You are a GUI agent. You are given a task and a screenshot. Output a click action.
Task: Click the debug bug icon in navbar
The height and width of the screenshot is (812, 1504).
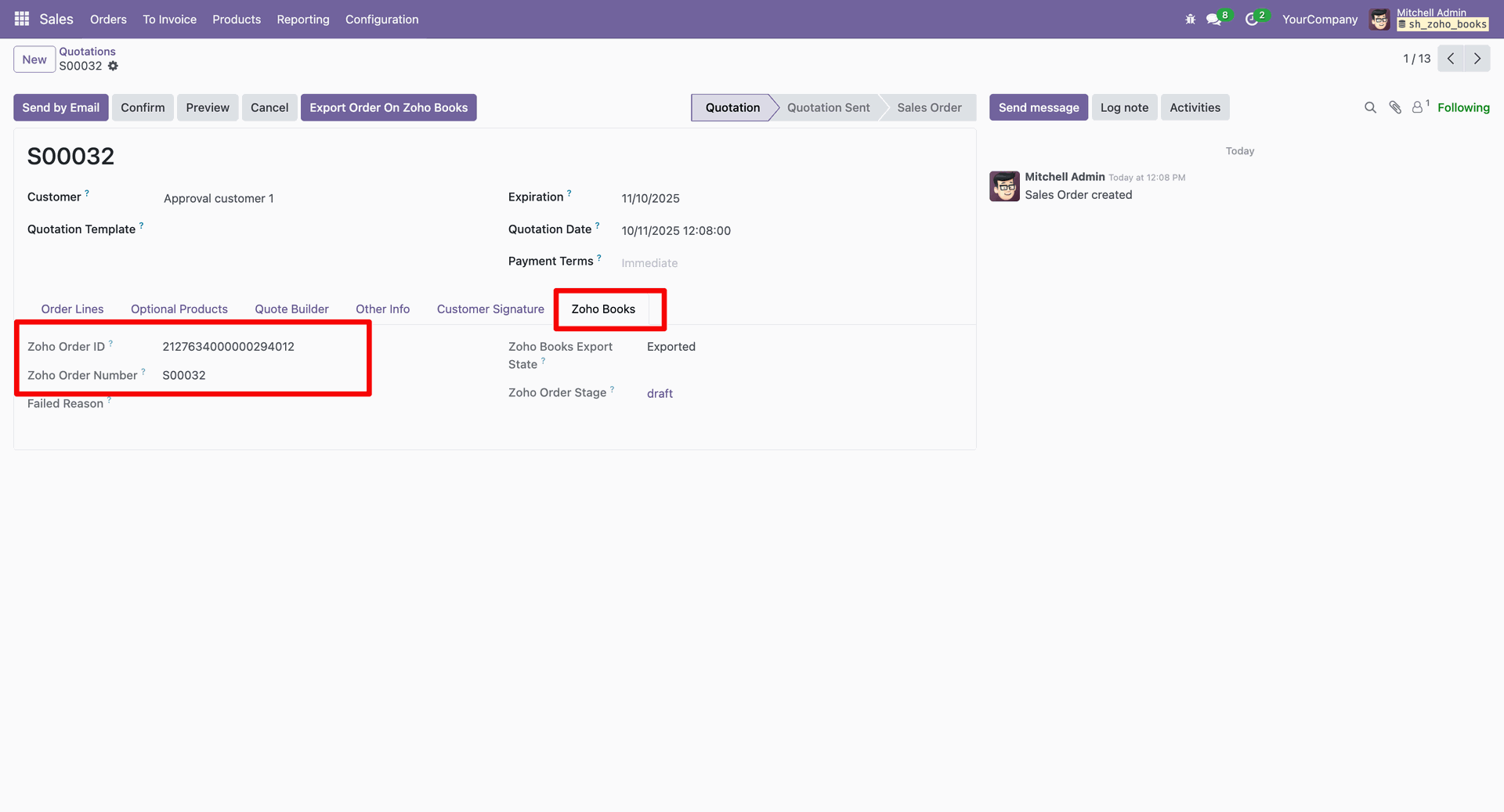coord(1190,19)
